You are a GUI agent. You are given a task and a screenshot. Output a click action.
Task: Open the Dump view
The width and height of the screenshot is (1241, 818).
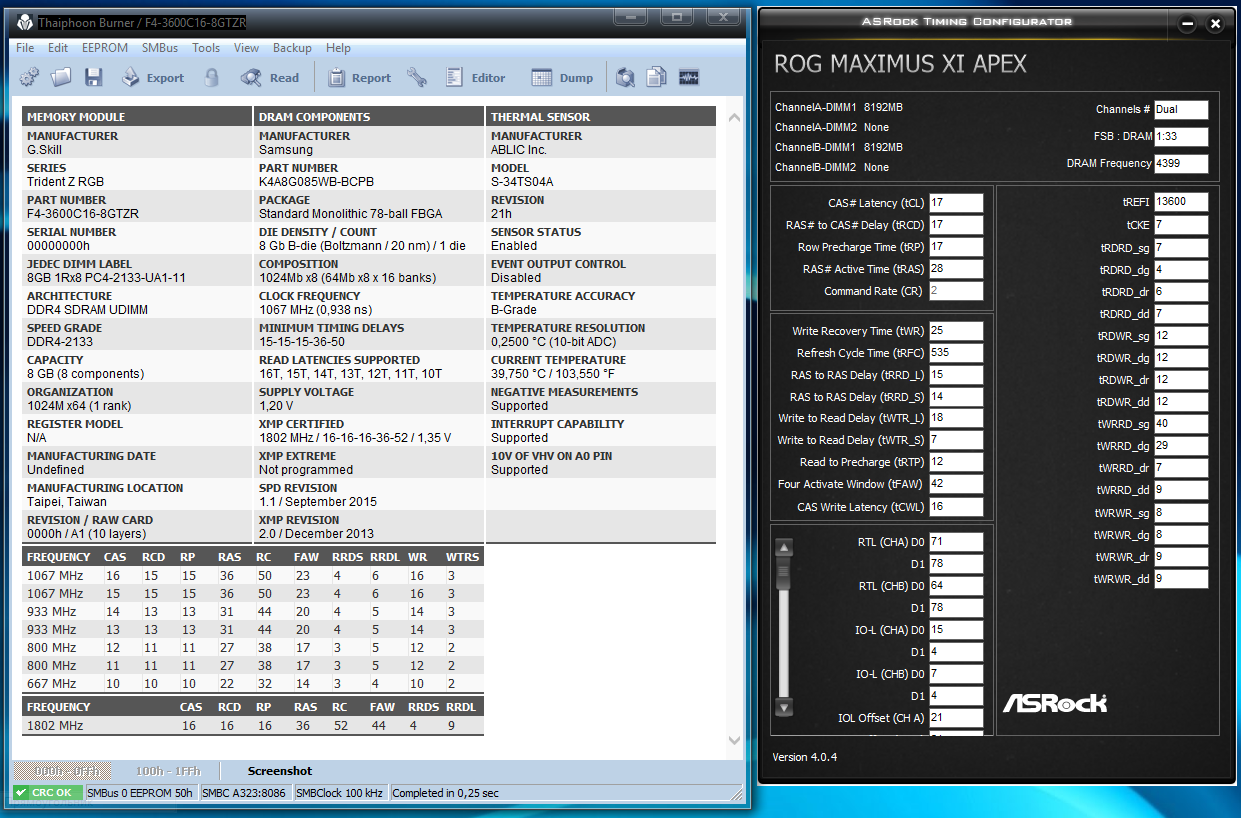[561, 77]
